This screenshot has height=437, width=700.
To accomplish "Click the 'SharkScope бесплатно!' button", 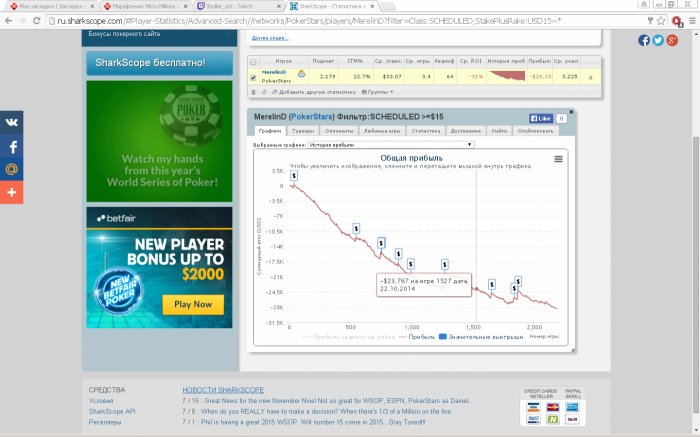I will [160, 63].
